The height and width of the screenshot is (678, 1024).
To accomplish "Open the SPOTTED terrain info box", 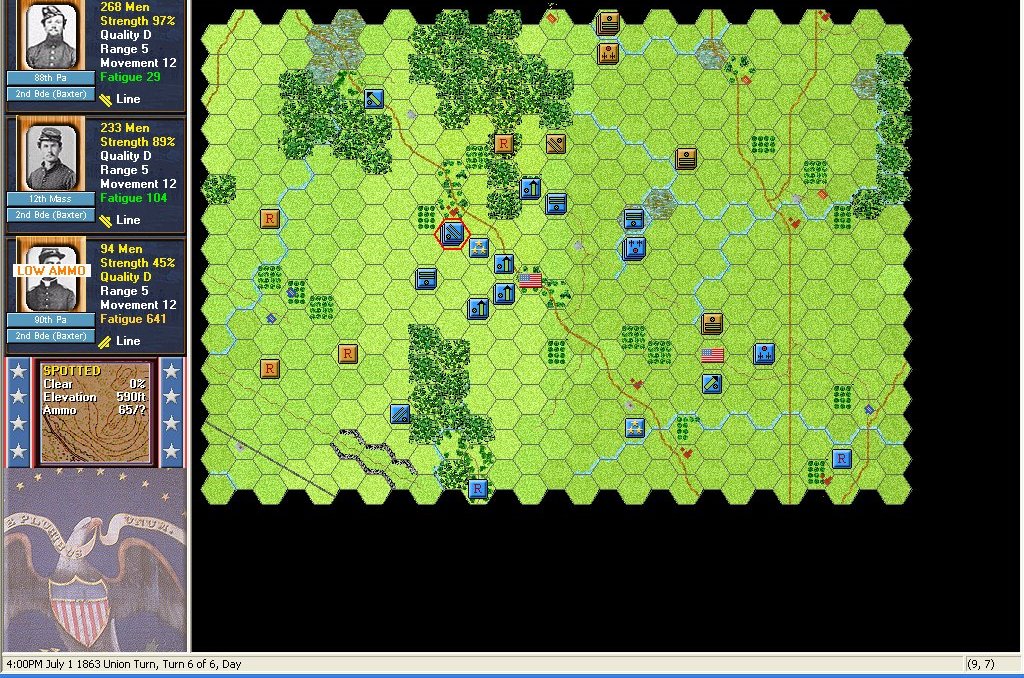I will point(95,412).
